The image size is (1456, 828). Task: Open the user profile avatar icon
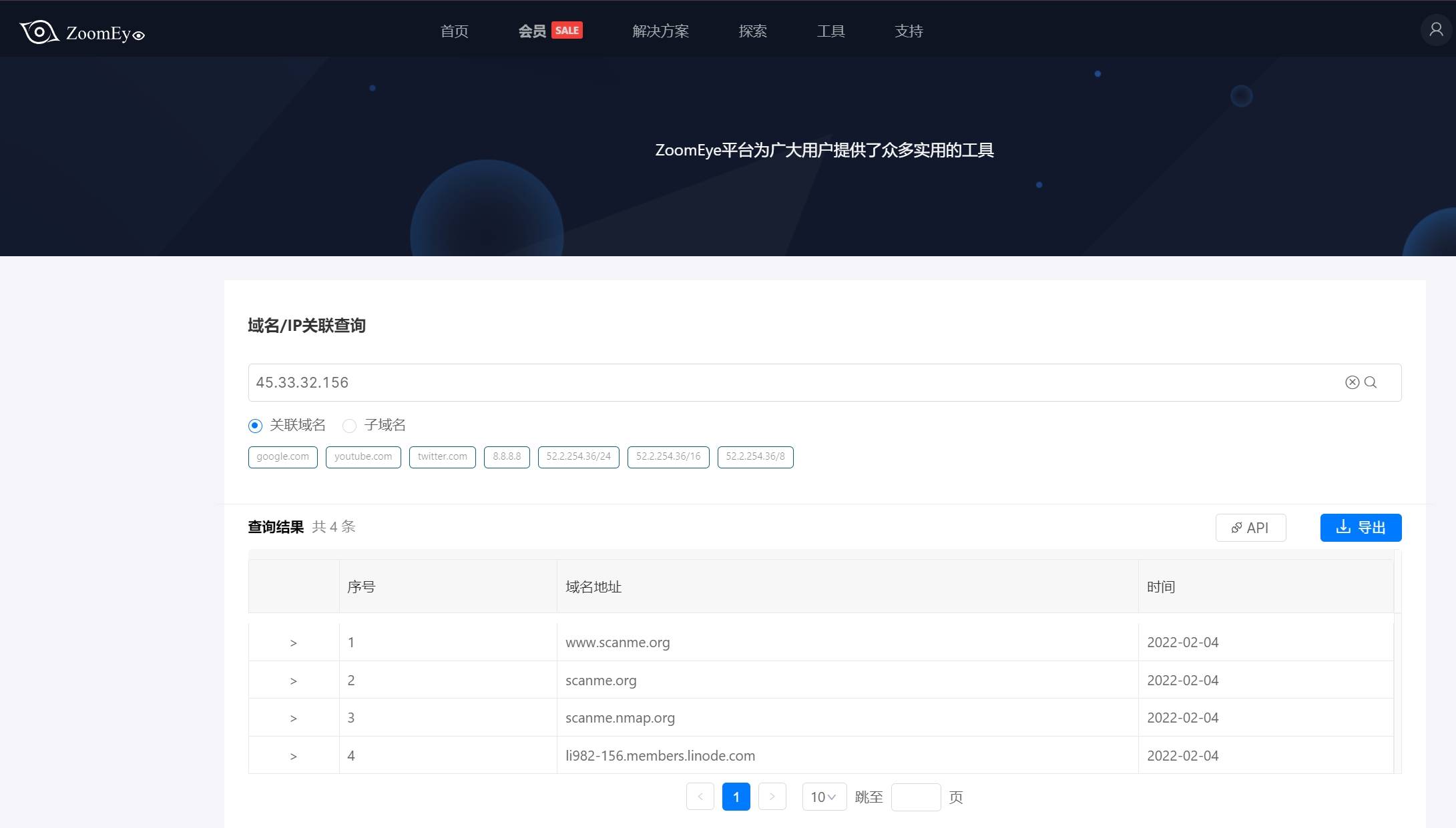[1436, 30]
